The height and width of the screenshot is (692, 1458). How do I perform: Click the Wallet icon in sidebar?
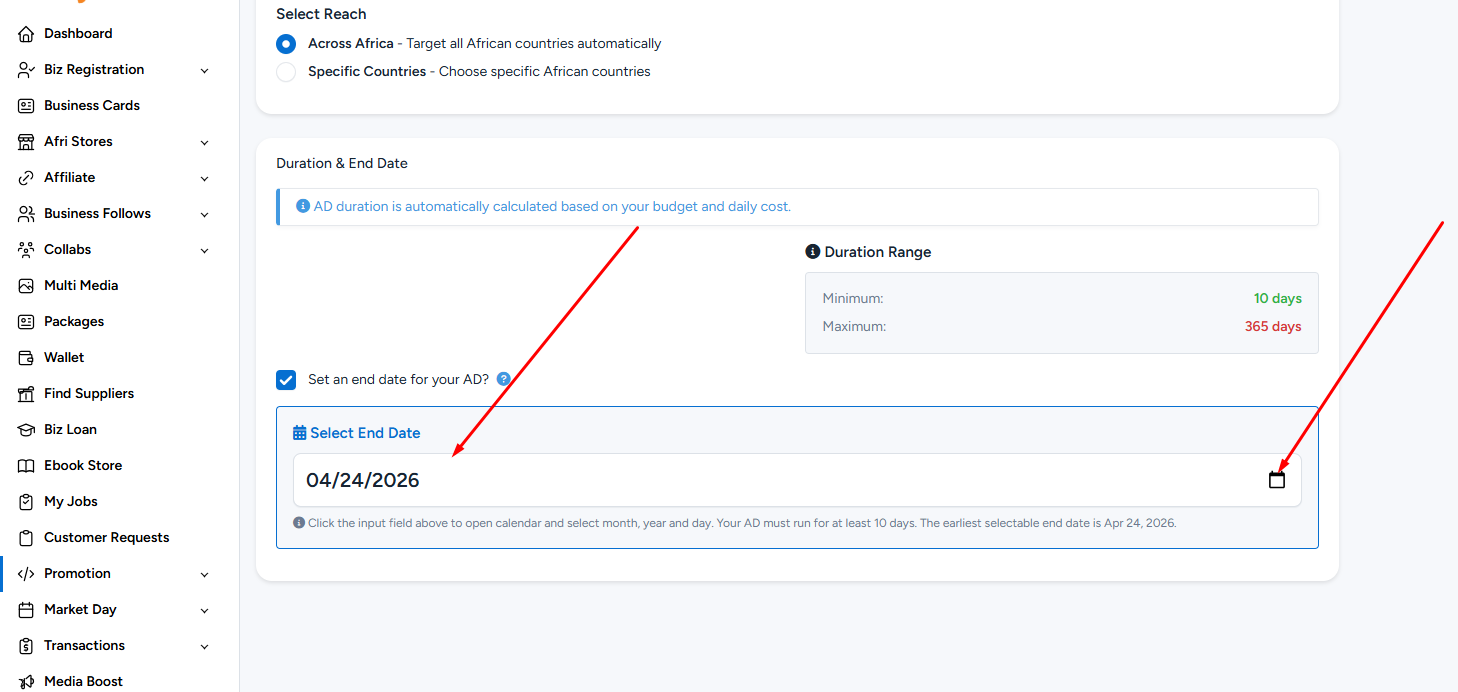point(26,358)
